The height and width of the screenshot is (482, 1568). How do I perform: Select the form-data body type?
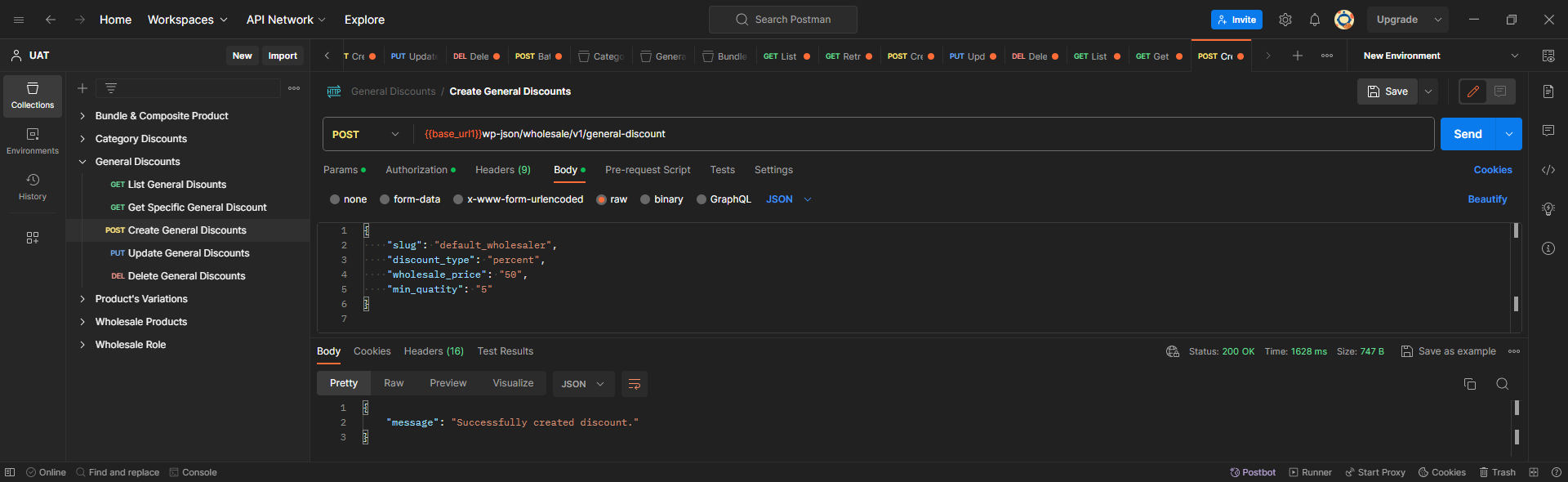385,199
